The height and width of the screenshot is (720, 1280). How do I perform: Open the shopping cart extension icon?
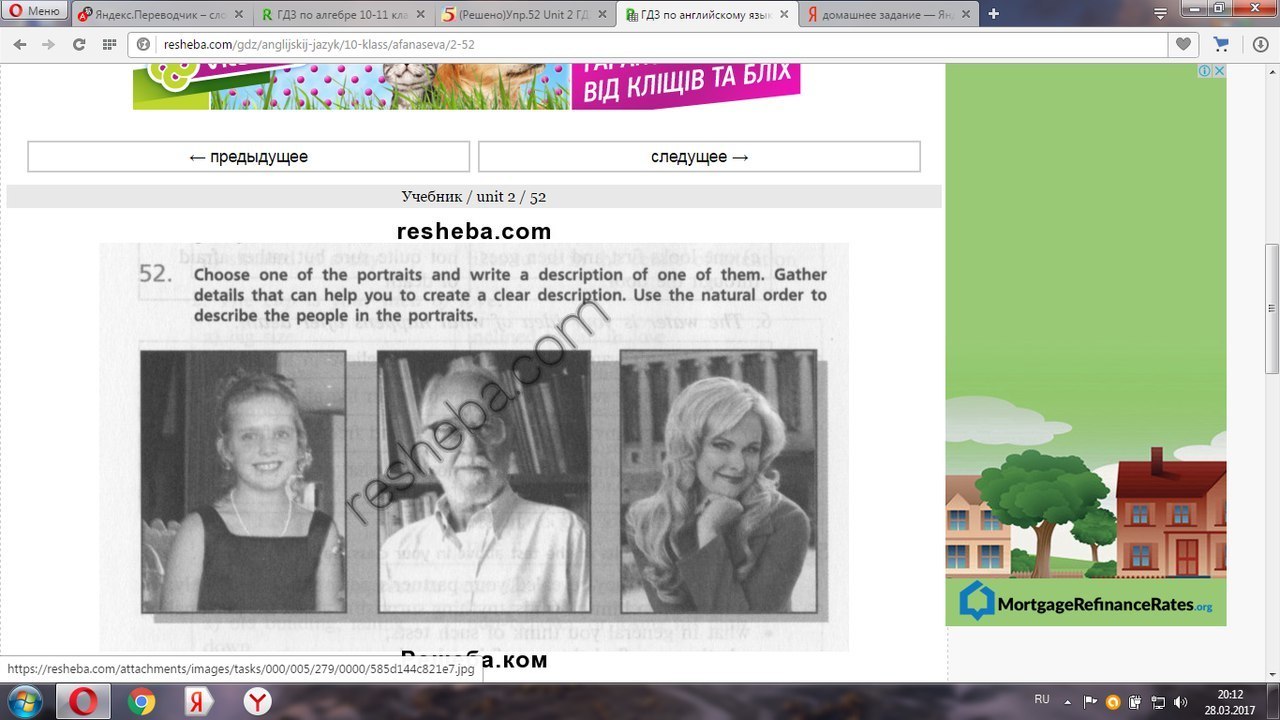[x=1221, y=44]
